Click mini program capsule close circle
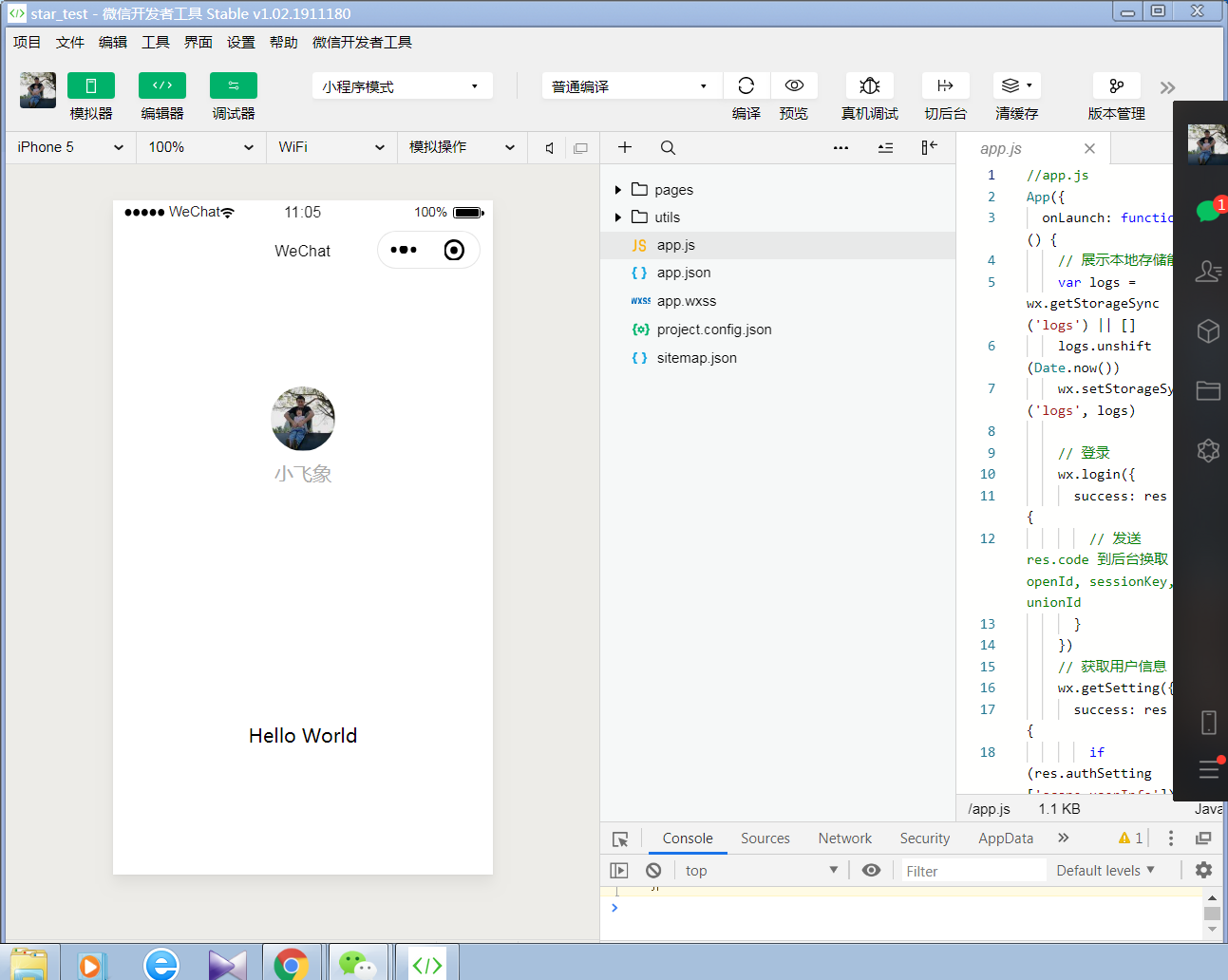Image resolution: width=1228 pixels, height=980 pixels. click(454, 250)
